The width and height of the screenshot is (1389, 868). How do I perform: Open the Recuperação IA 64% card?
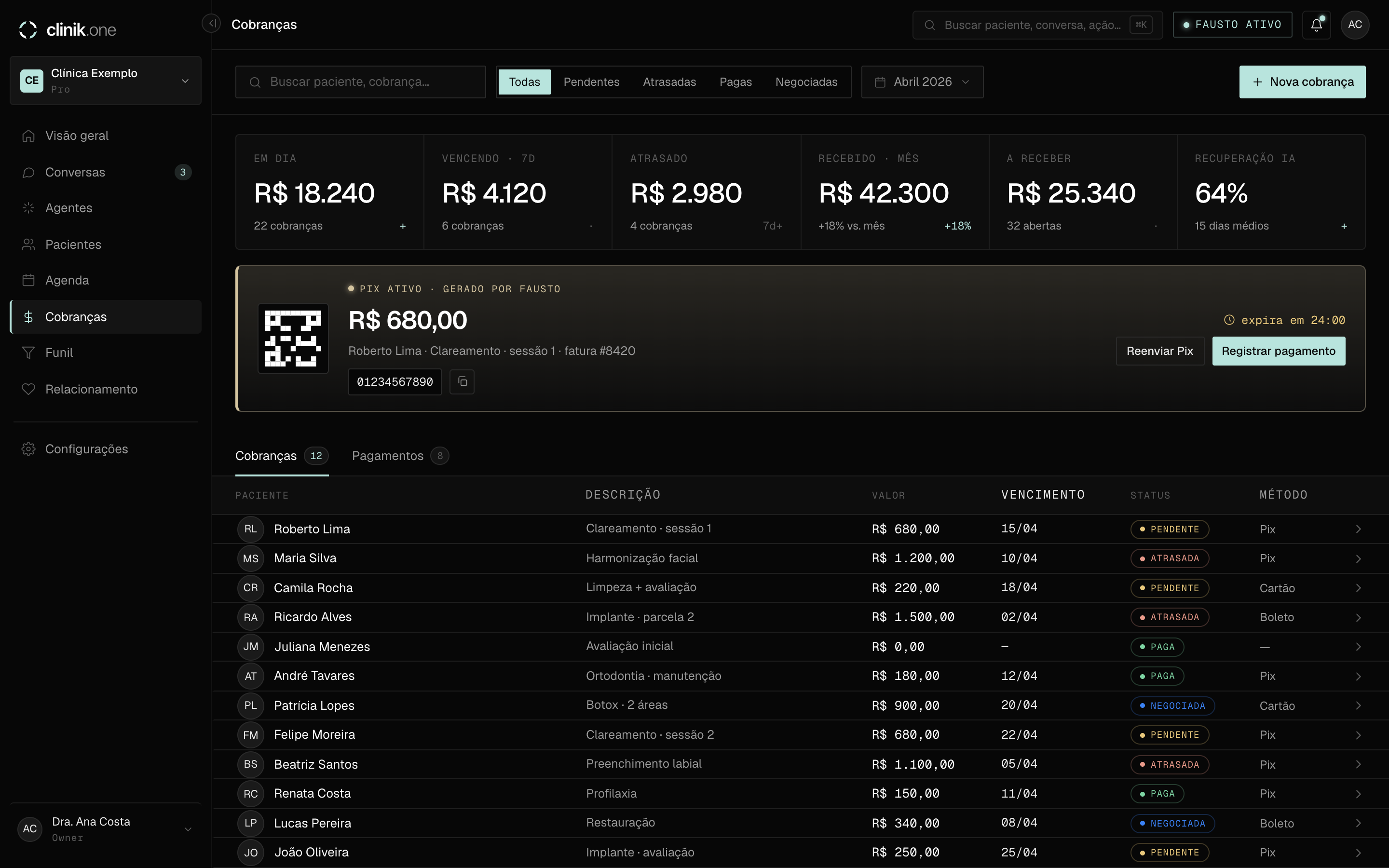tap(1271, 192)
